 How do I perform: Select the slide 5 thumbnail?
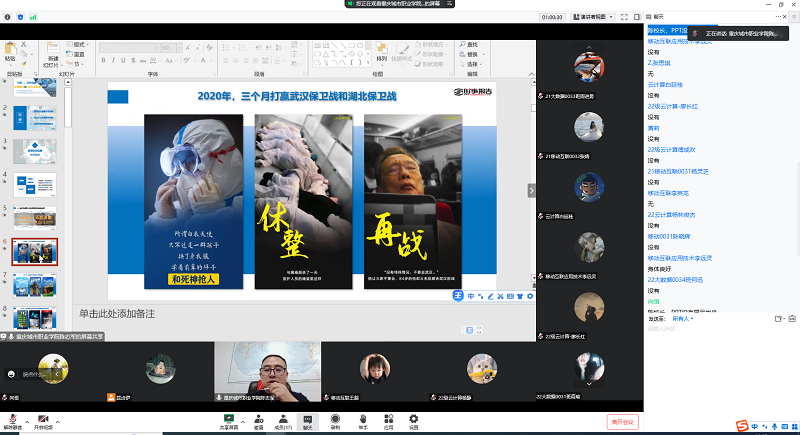pyautogui.click(x=34, y=216)
